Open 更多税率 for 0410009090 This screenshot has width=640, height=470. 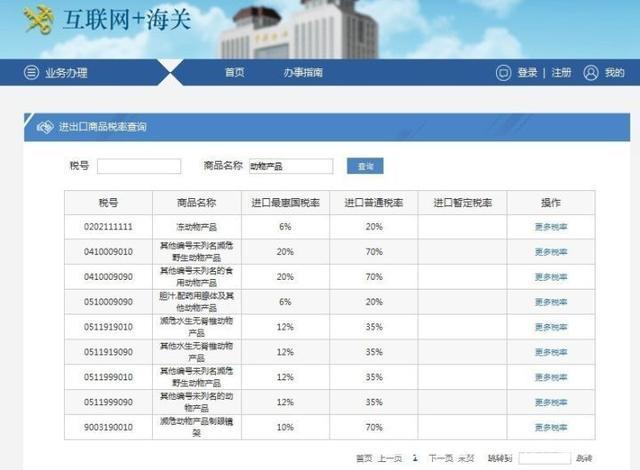[x=551, y=277]
